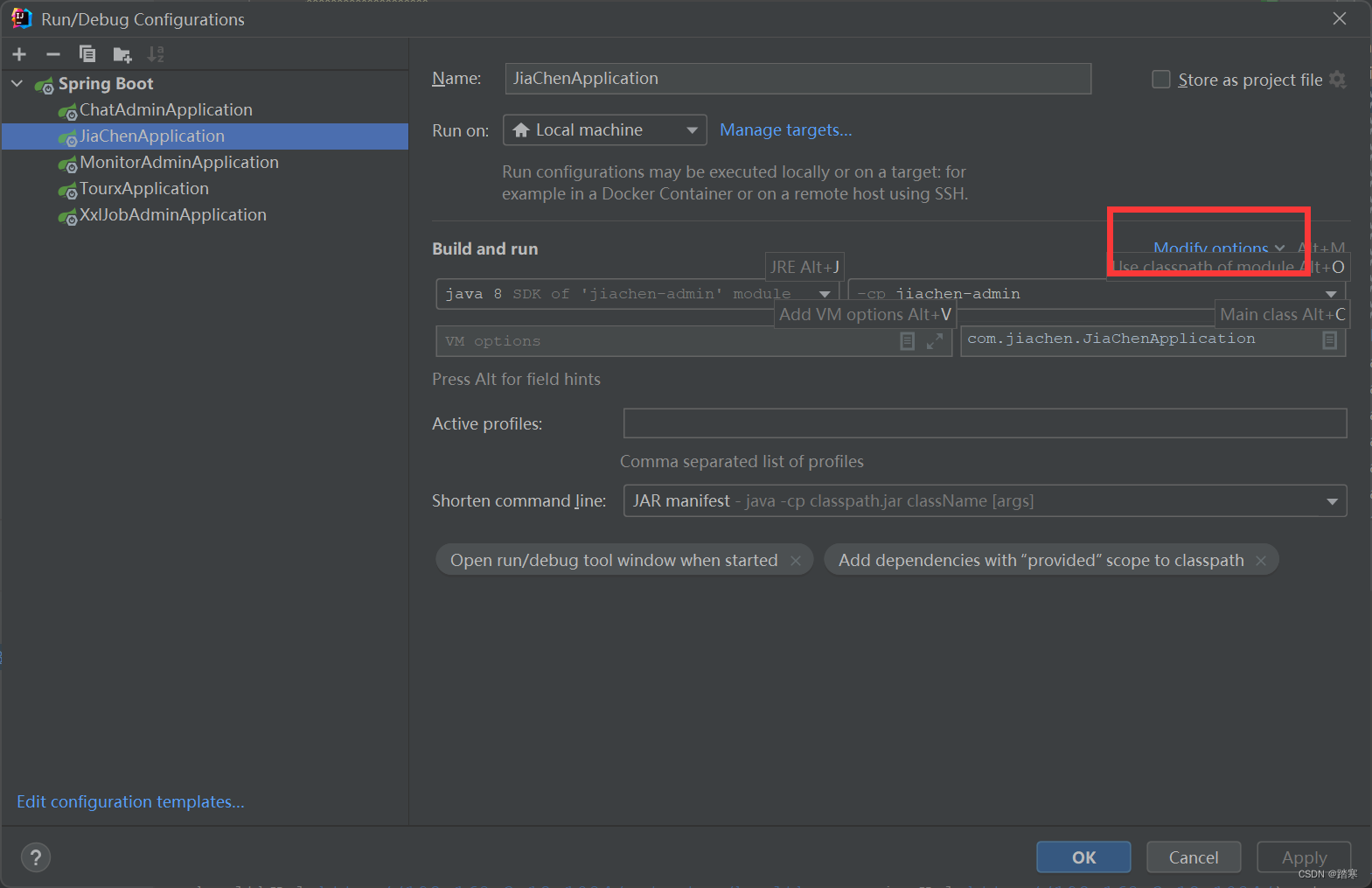Select TourxApplication configuration

point(144,189)
